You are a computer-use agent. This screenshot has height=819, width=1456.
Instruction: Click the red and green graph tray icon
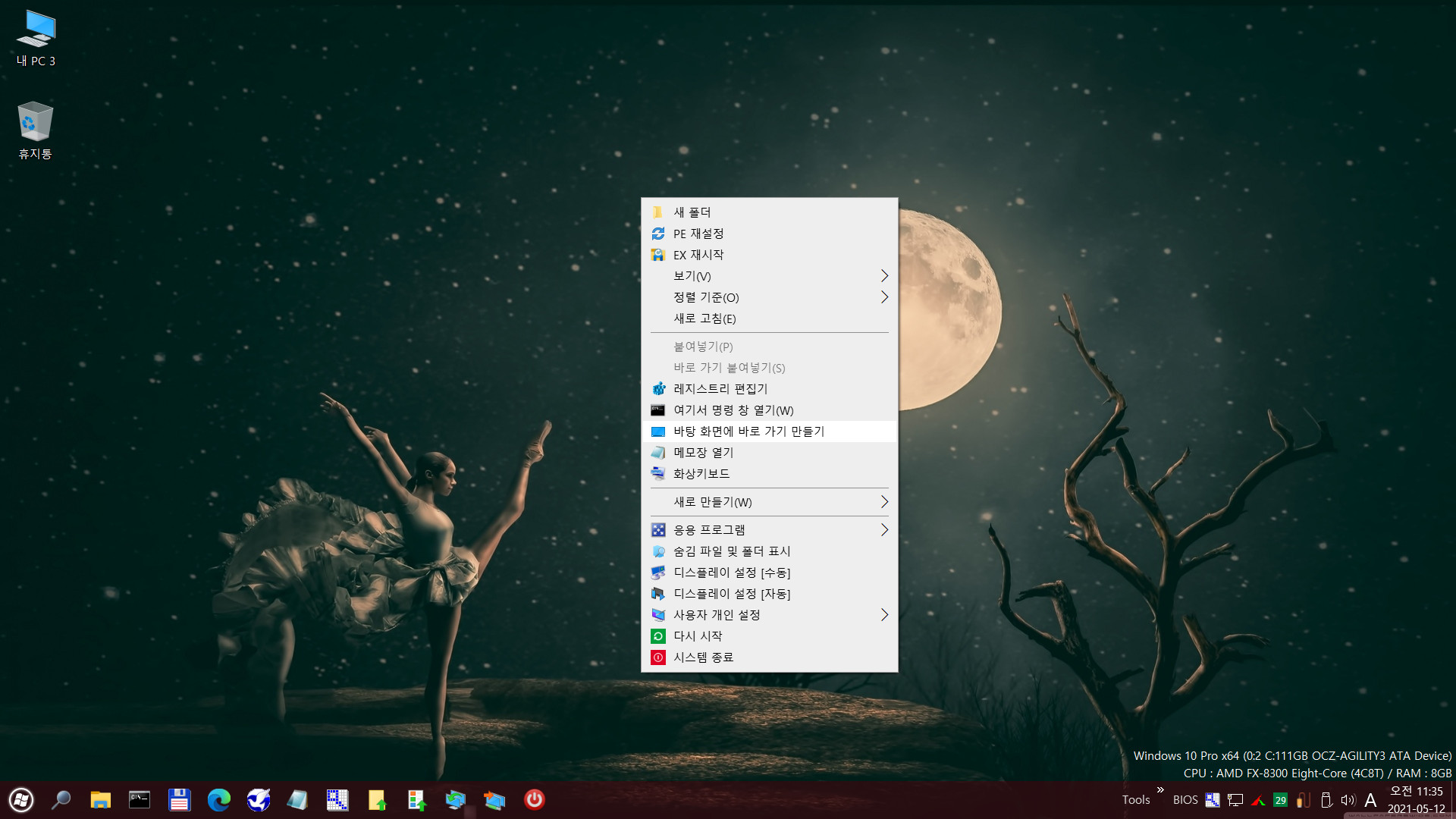click(1258, 800)
